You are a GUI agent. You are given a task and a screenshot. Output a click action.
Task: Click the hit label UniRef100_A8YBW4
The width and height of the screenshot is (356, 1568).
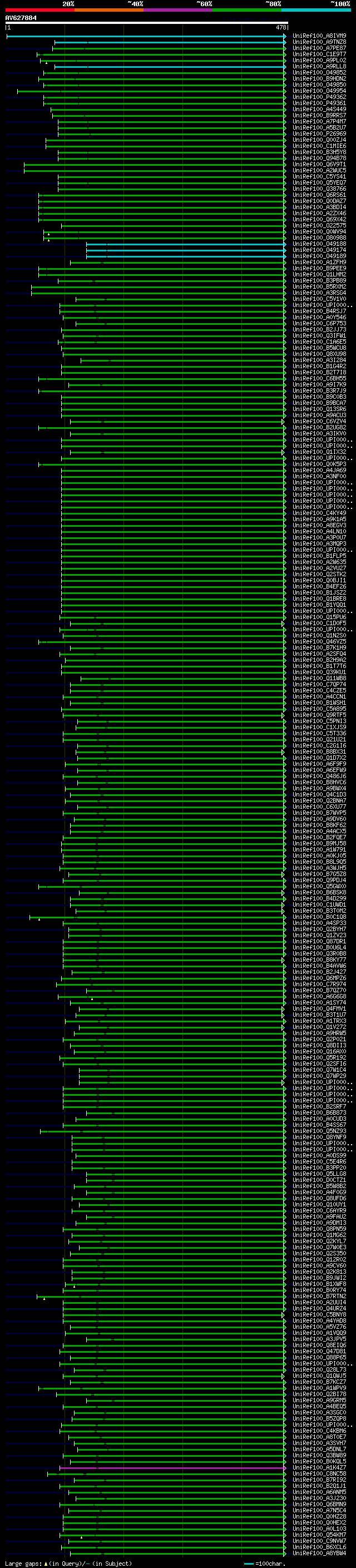pyautogui.click(x=319, y=1554)
